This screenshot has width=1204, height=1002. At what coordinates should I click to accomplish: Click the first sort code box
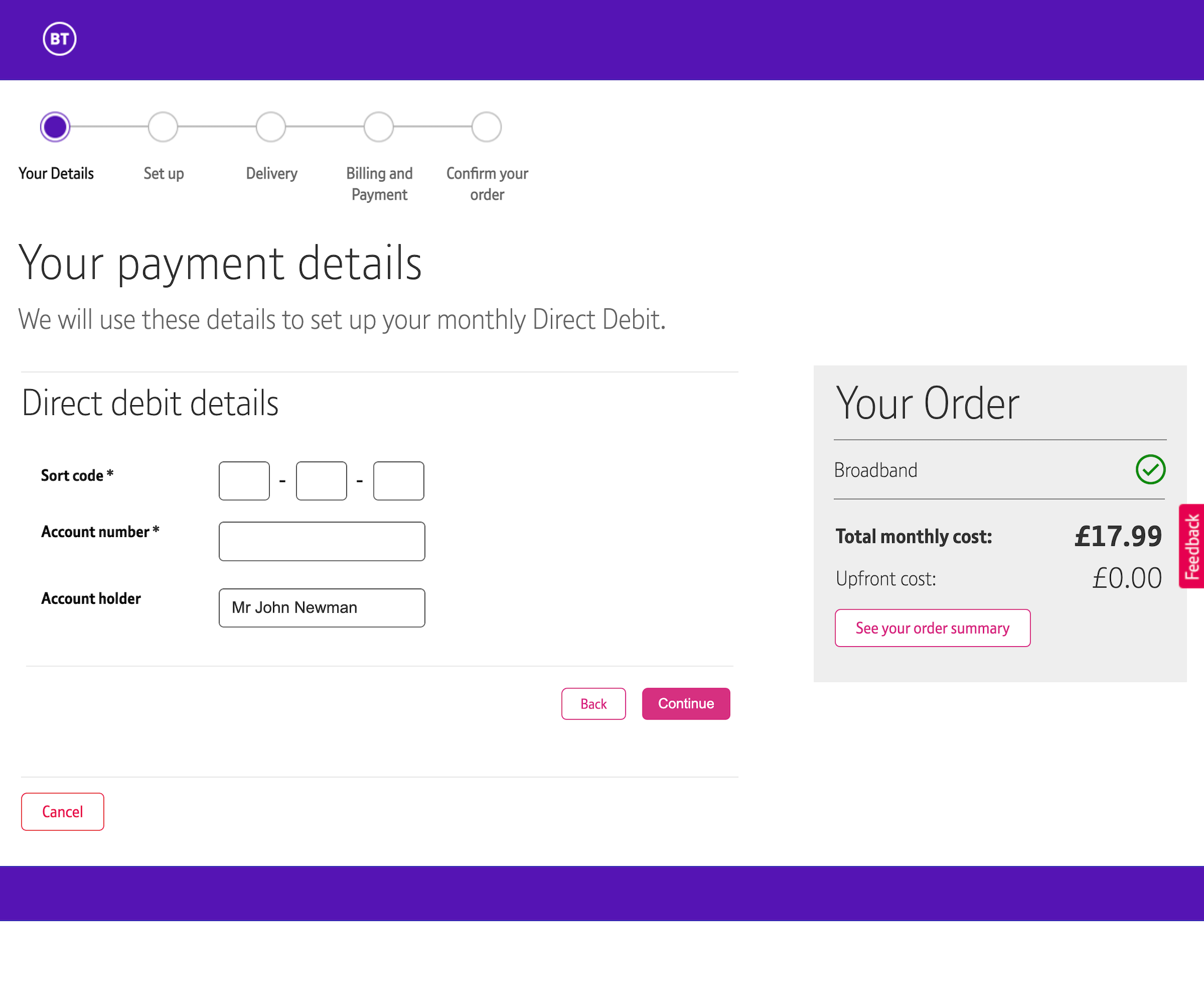coord(244,481)
